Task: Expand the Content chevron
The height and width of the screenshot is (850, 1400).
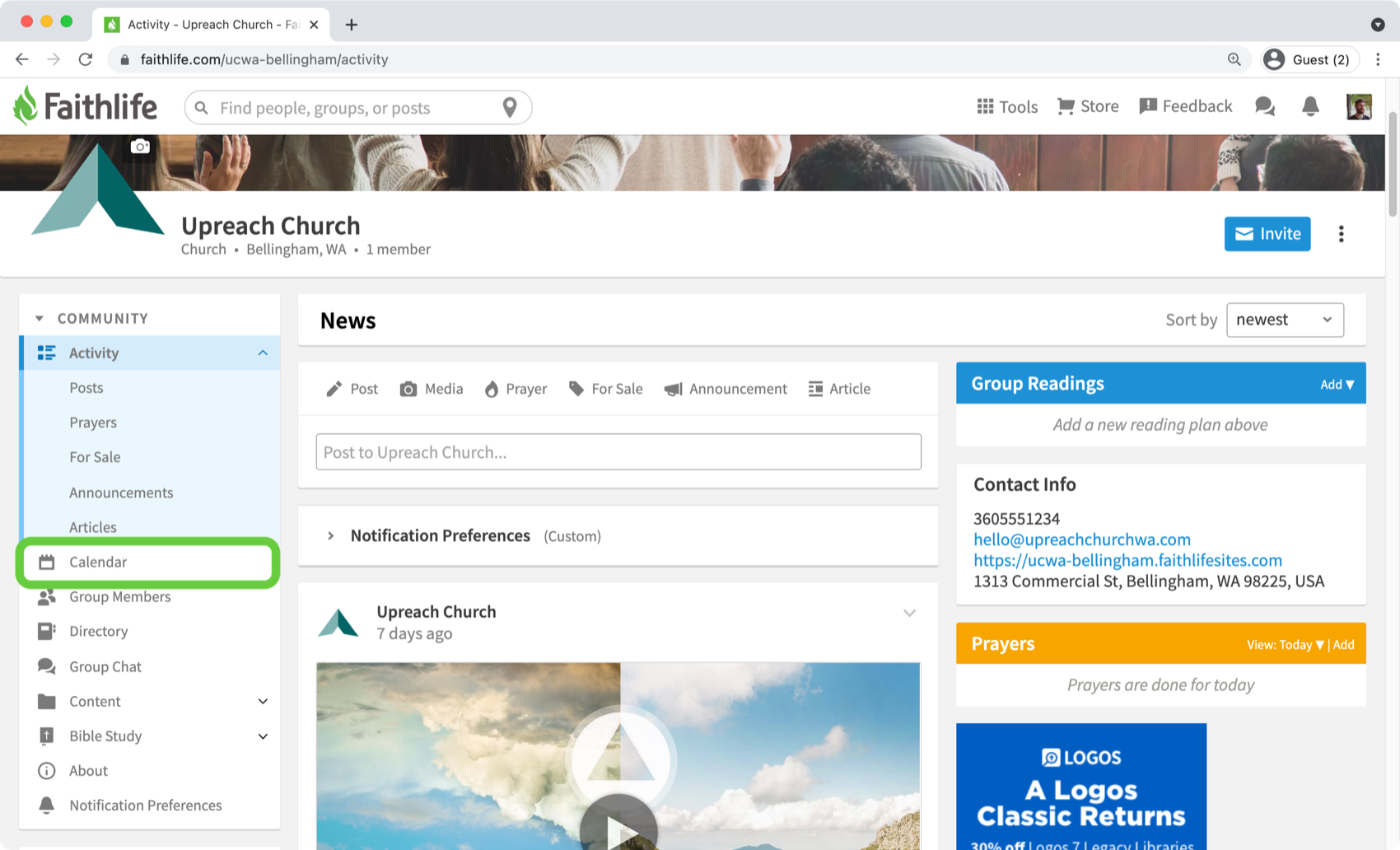Action: tap(263, 701)
